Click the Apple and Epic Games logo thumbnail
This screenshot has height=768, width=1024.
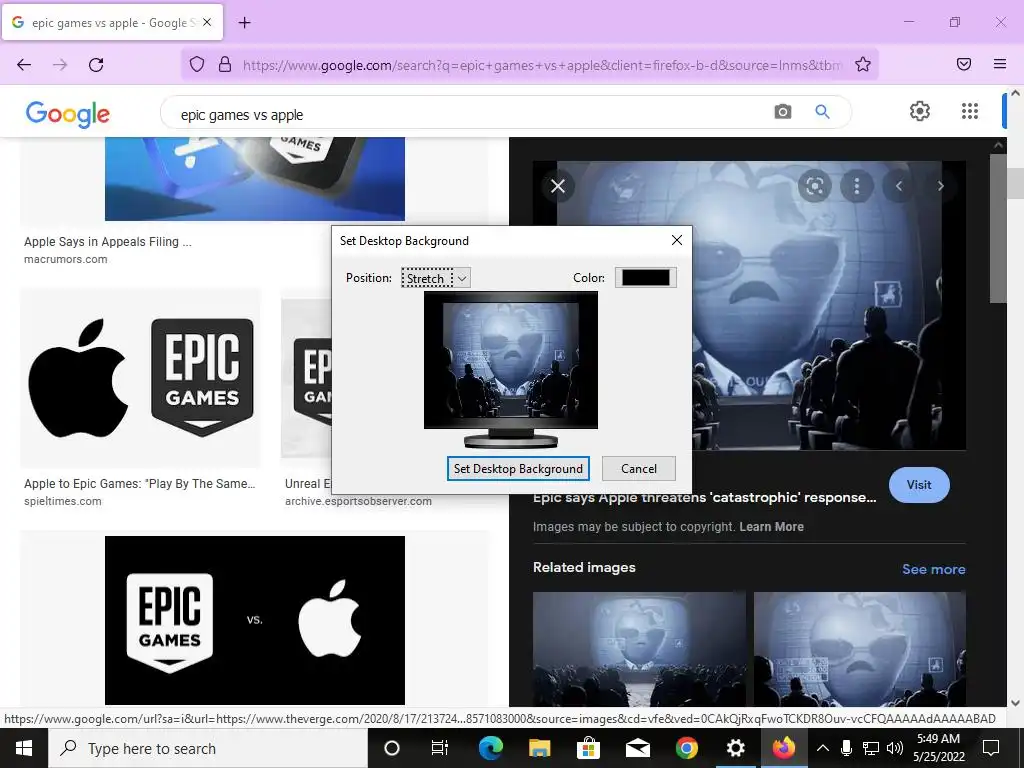click(140, 377)
